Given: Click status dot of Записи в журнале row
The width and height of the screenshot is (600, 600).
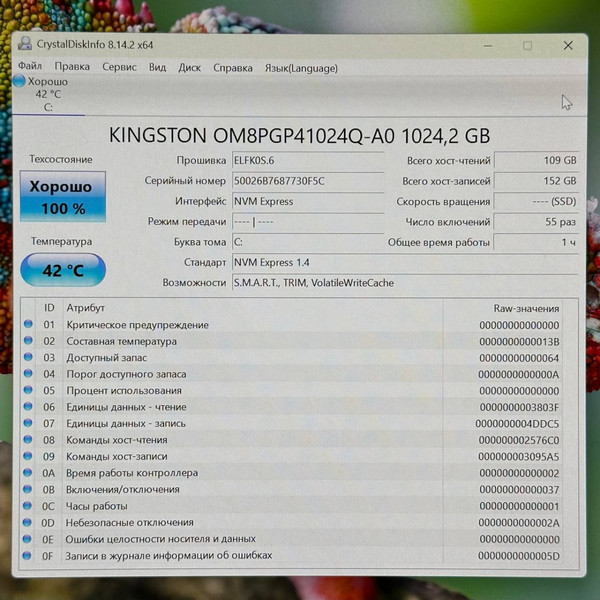Looking at the screenshot, I should pyautogui.click(x=27, y=555).
